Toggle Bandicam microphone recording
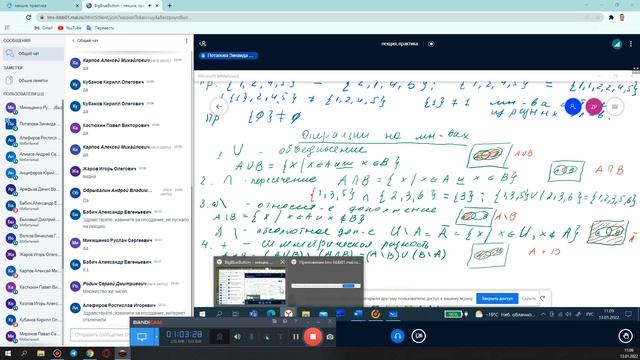 (252, 337)
